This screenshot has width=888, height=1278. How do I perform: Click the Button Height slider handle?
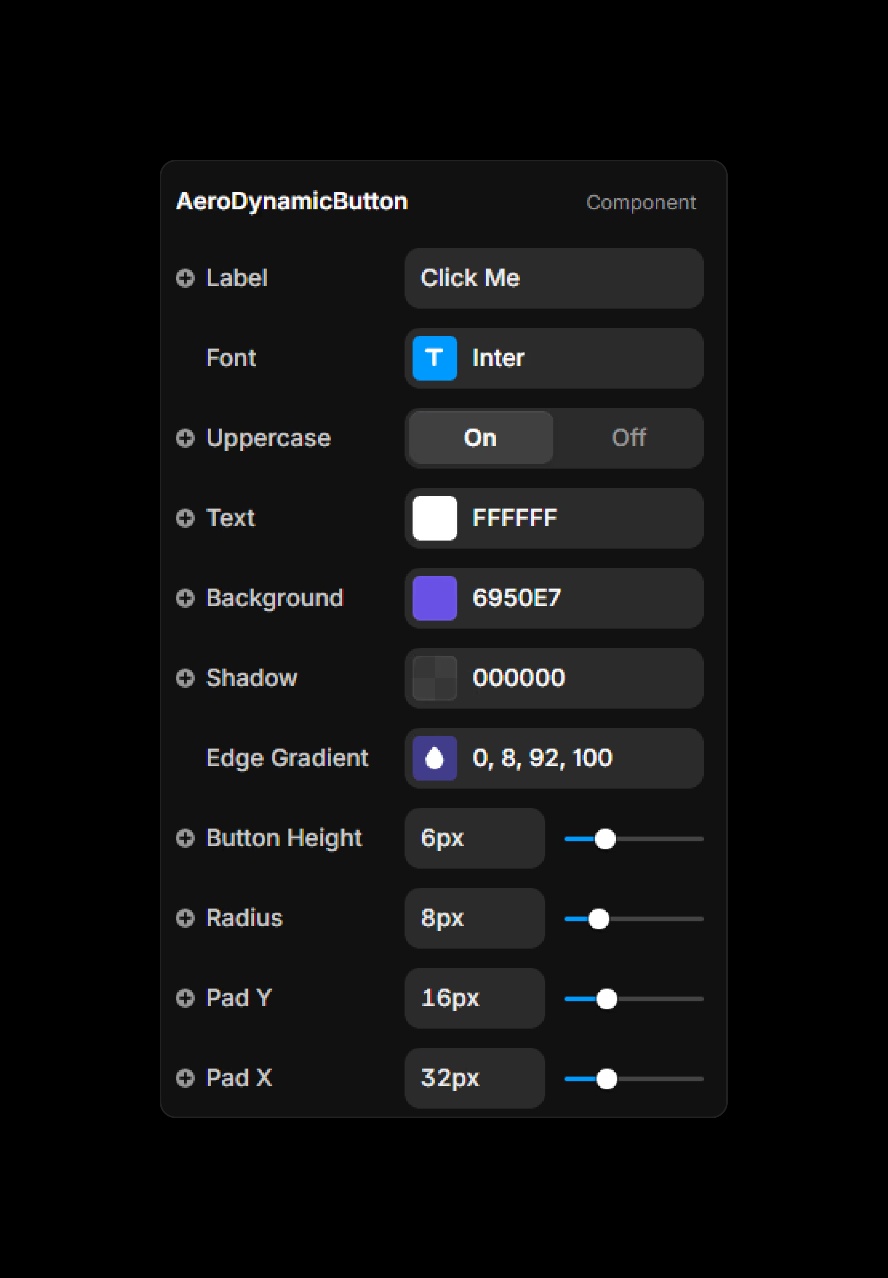605,839
